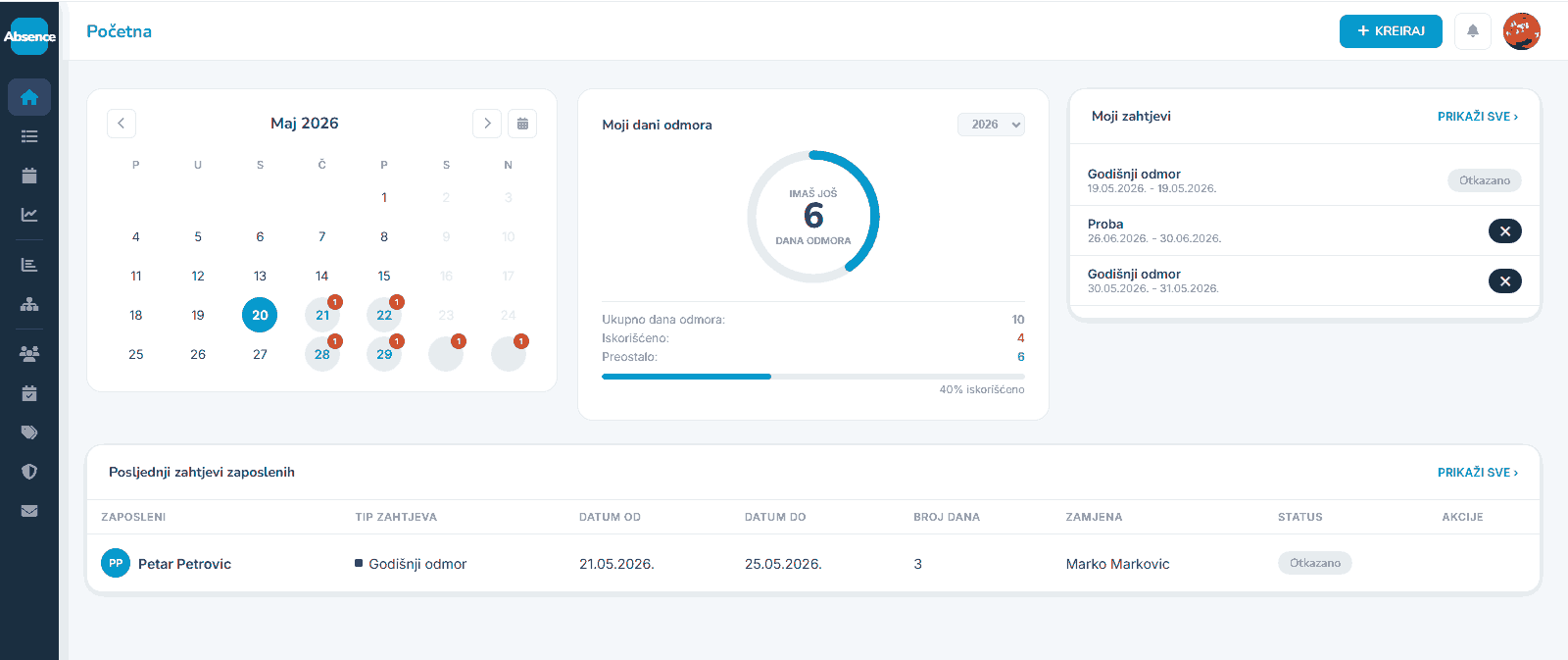Go to the next month in calendar
The width and height of the screenshot is (1568, 660).
click(487, 124)
